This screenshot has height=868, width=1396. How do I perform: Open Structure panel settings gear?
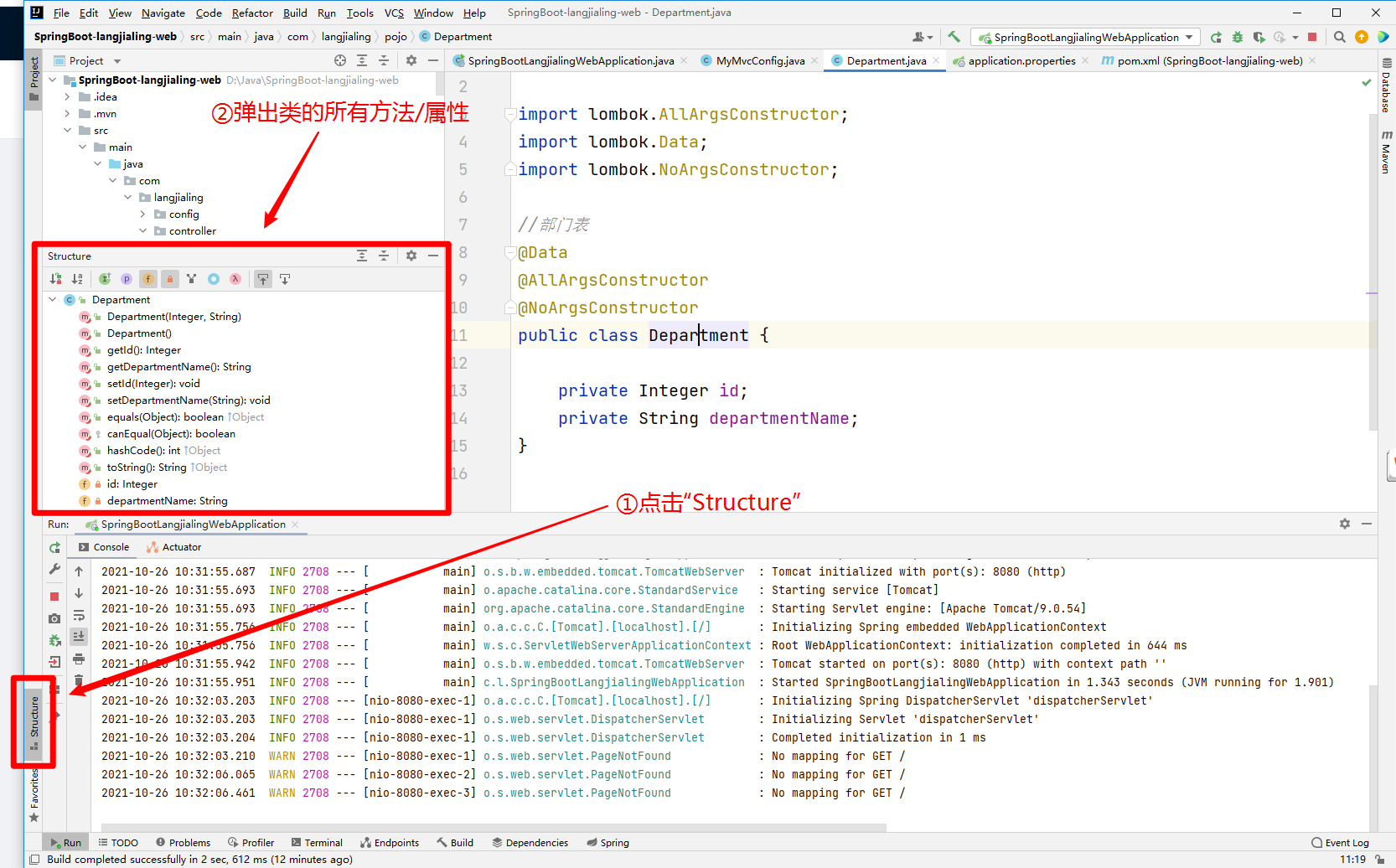coord(411,256)
